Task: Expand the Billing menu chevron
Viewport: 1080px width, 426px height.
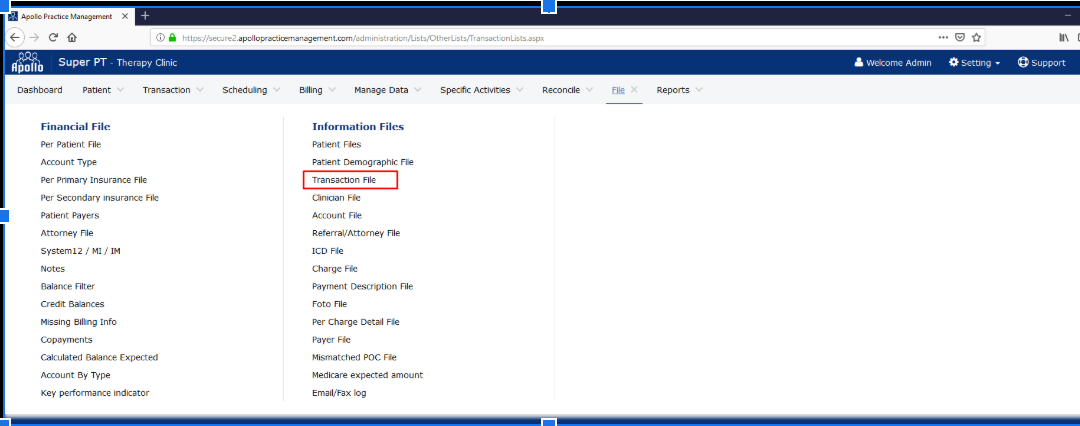Action: tap(331, 90)
